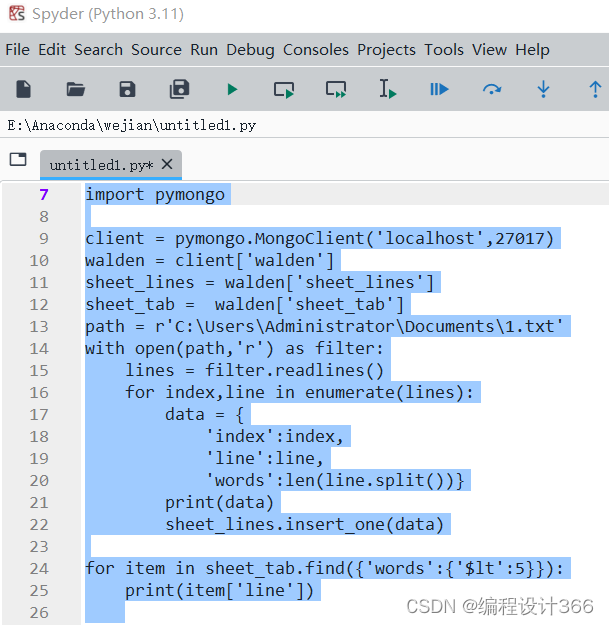This screenshot has height=625, width=609.
Task: Open the Source menu
Action: click(x=156, y=50)
